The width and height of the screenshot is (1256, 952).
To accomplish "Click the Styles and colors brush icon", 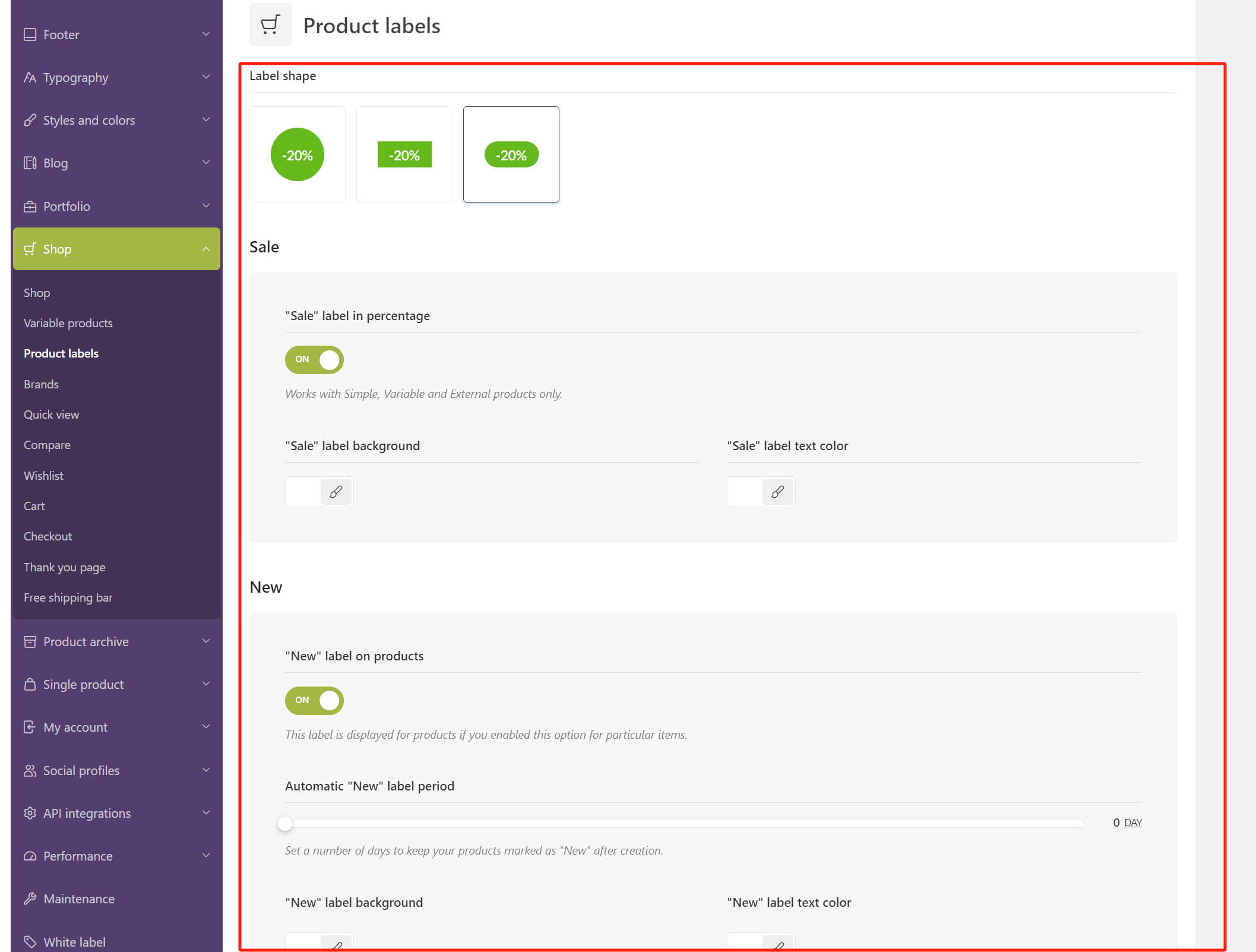I will (30, 120).
